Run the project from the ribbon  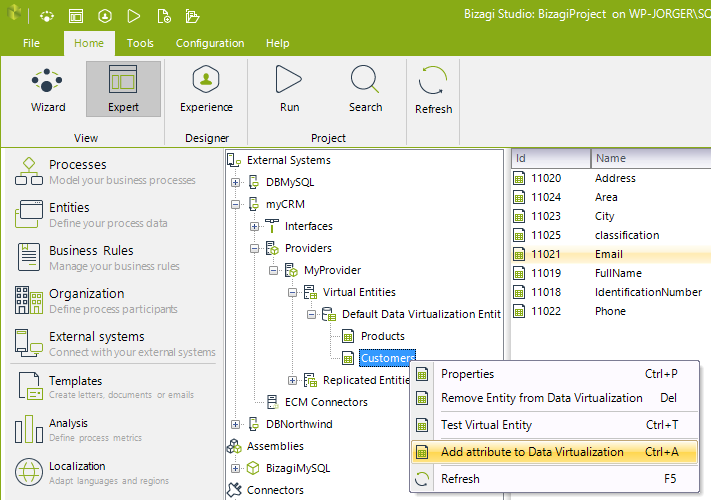click(x=289, y=90)
